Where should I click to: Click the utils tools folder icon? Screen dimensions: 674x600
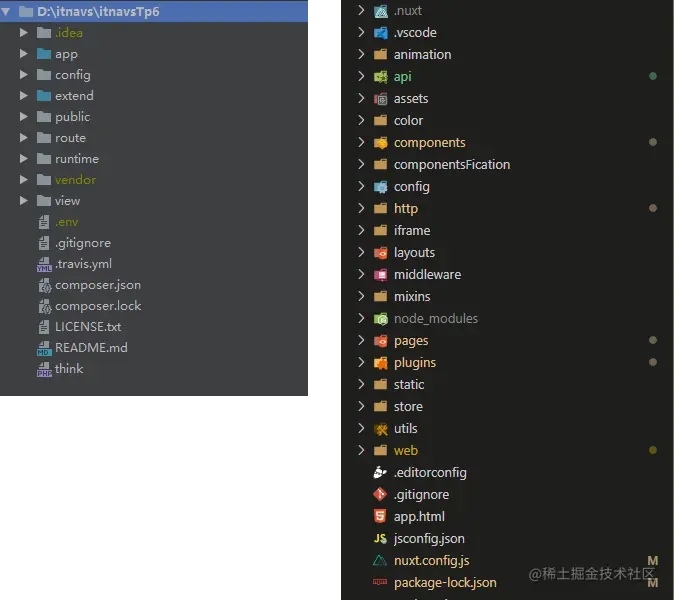(x=381, y=429)
